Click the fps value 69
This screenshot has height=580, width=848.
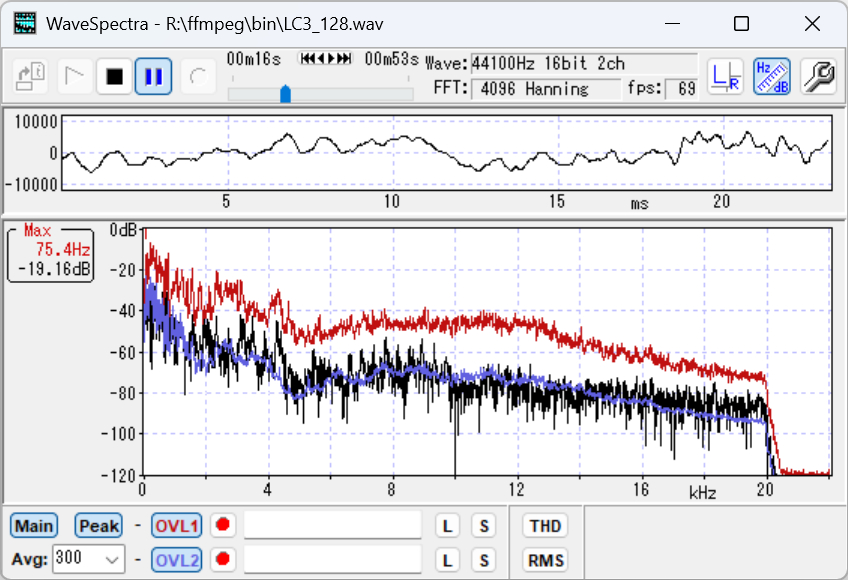(681, 89)
